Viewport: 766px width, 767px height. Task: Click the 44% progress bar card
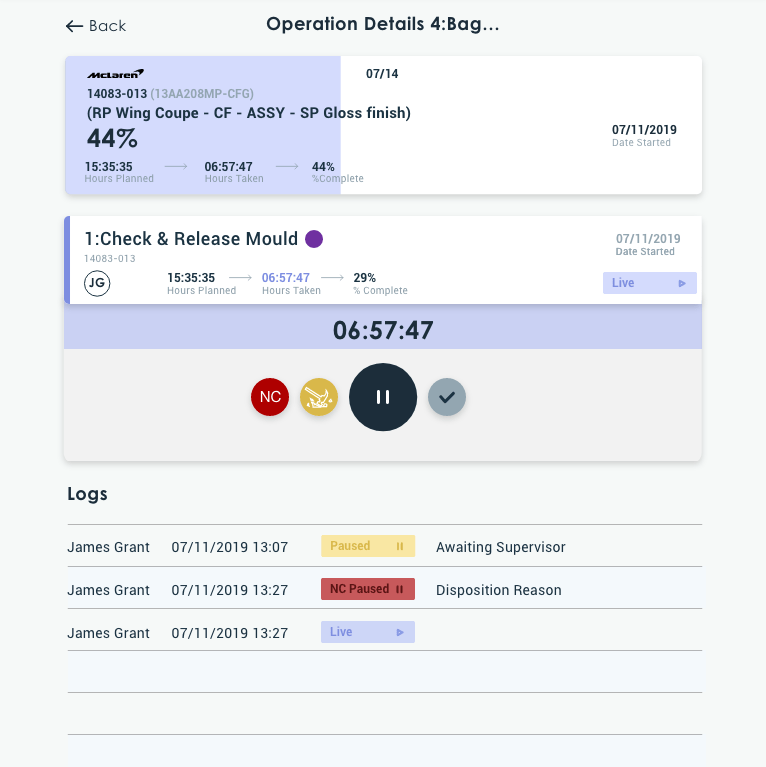tap(383, 125)
